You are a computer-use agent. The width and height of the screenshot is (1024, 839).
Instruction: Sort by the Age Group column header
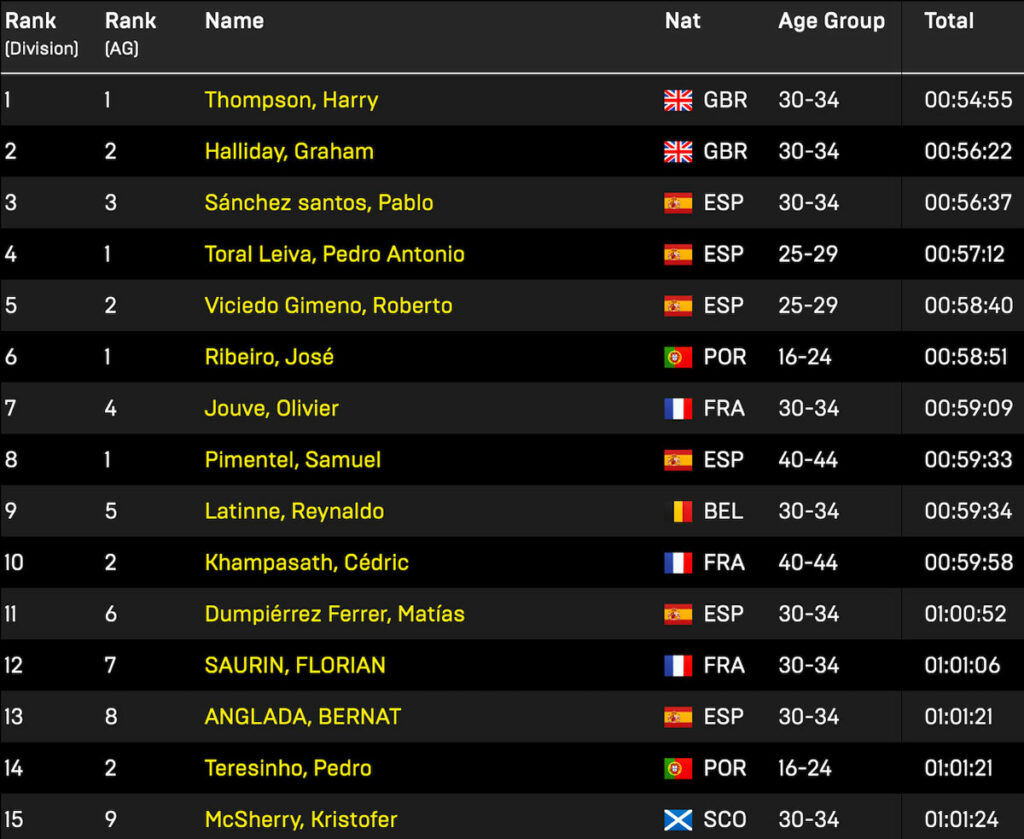coord(831,21)
